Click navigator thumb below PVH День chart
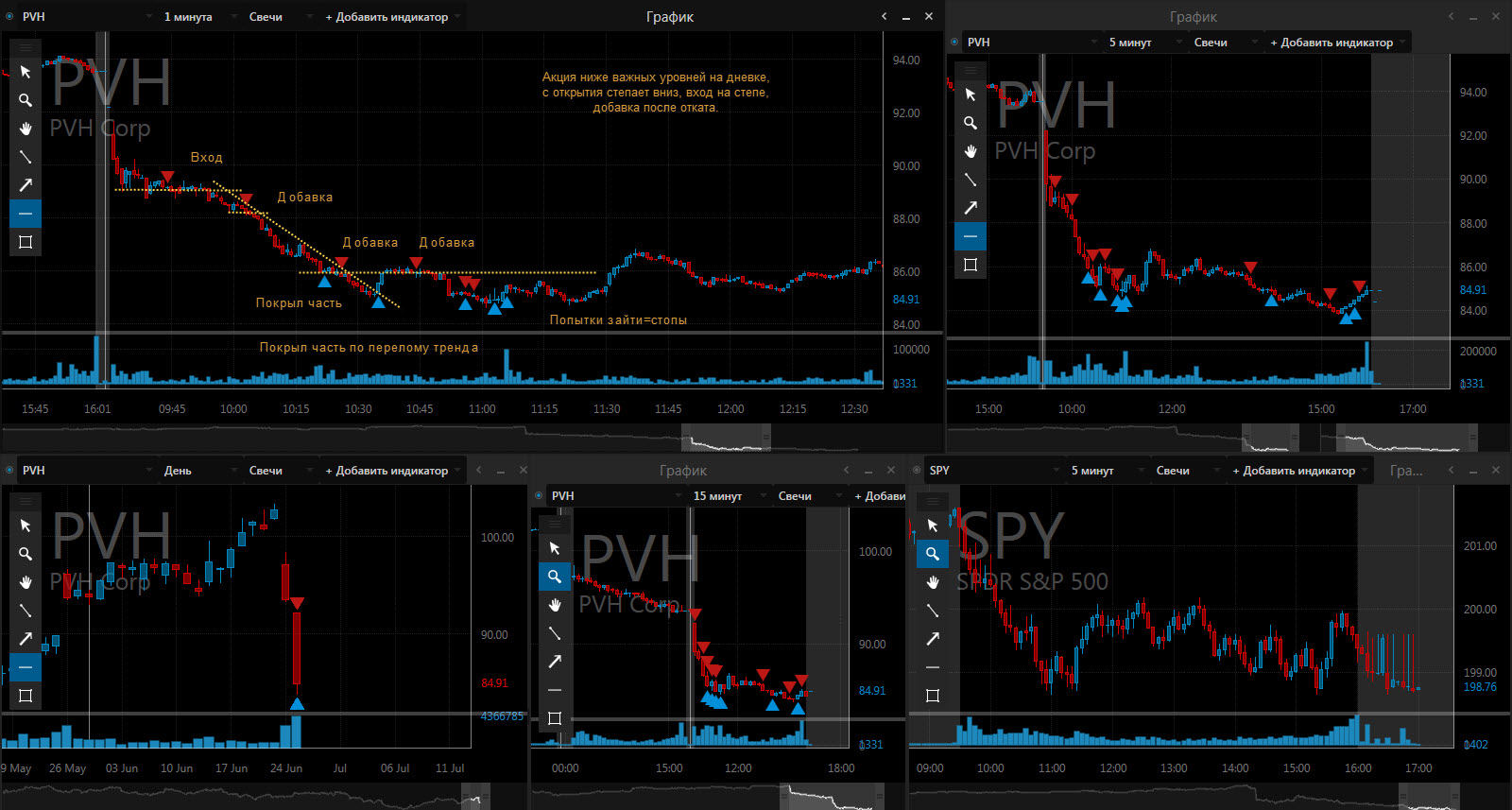Viewport: 1512px width, 810px height. point(475,797)
